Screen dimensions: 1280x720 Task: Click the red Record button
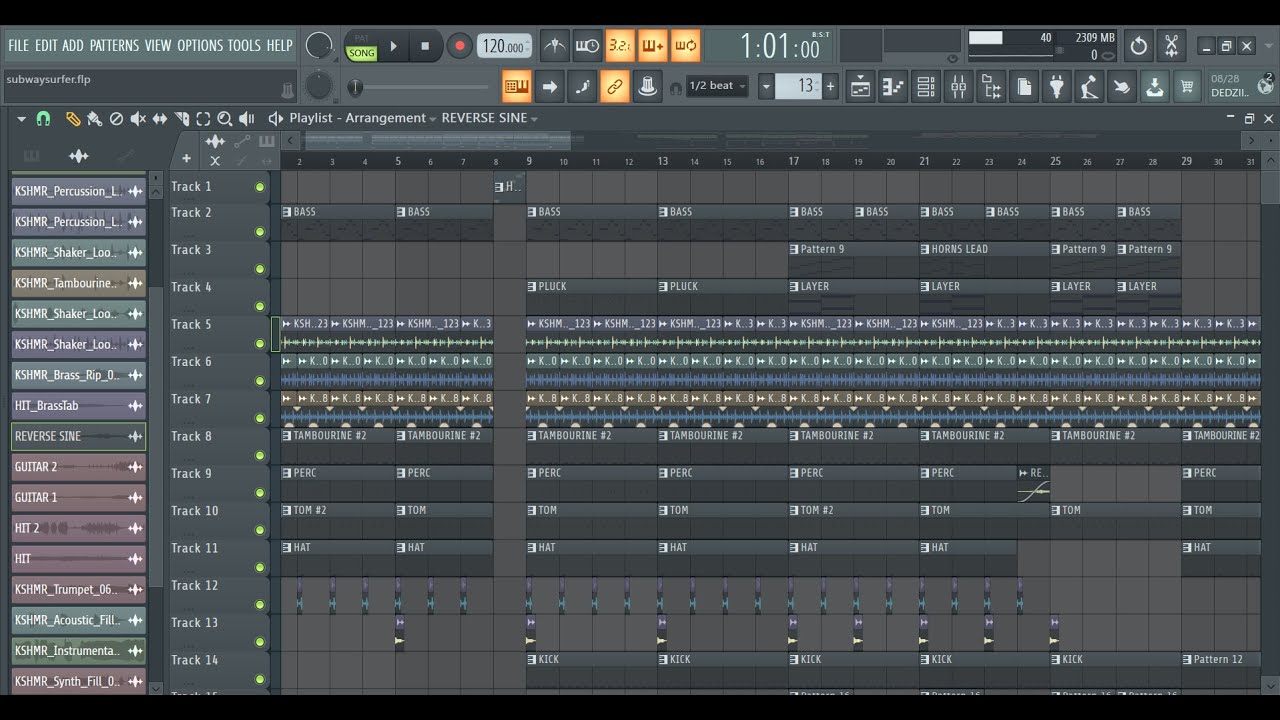coord(459,46)
